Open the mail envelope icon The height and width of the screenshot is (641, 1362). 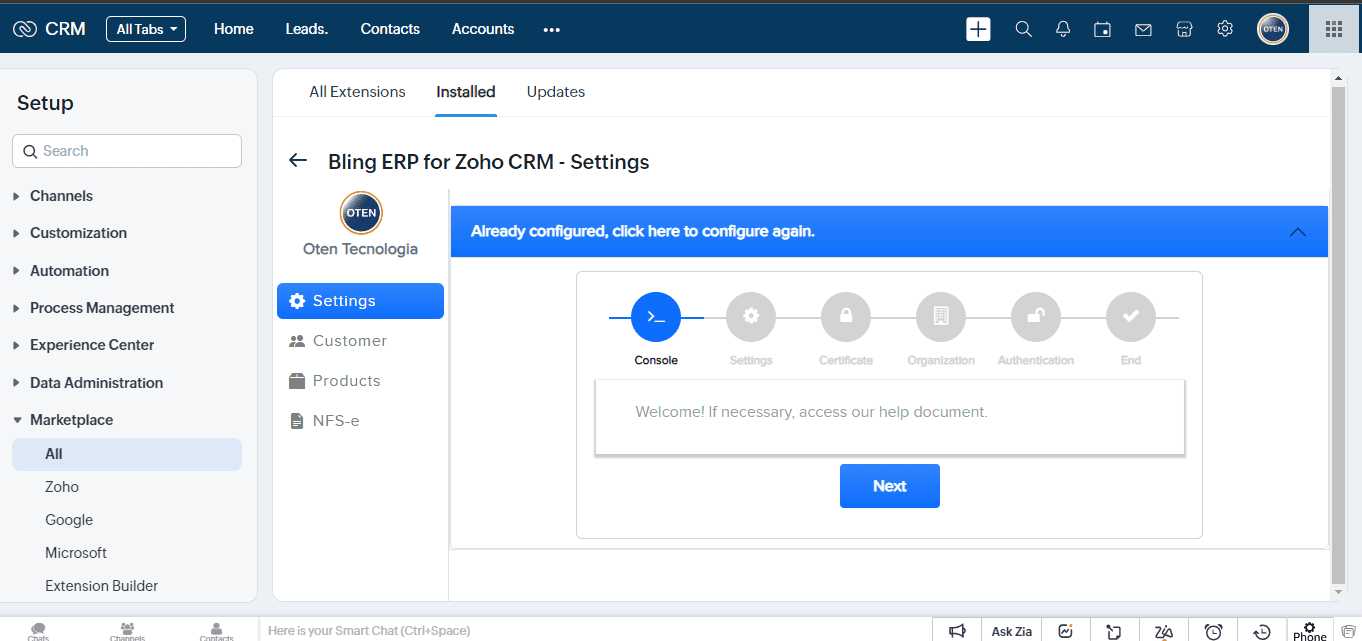[x=1143, y=29]
